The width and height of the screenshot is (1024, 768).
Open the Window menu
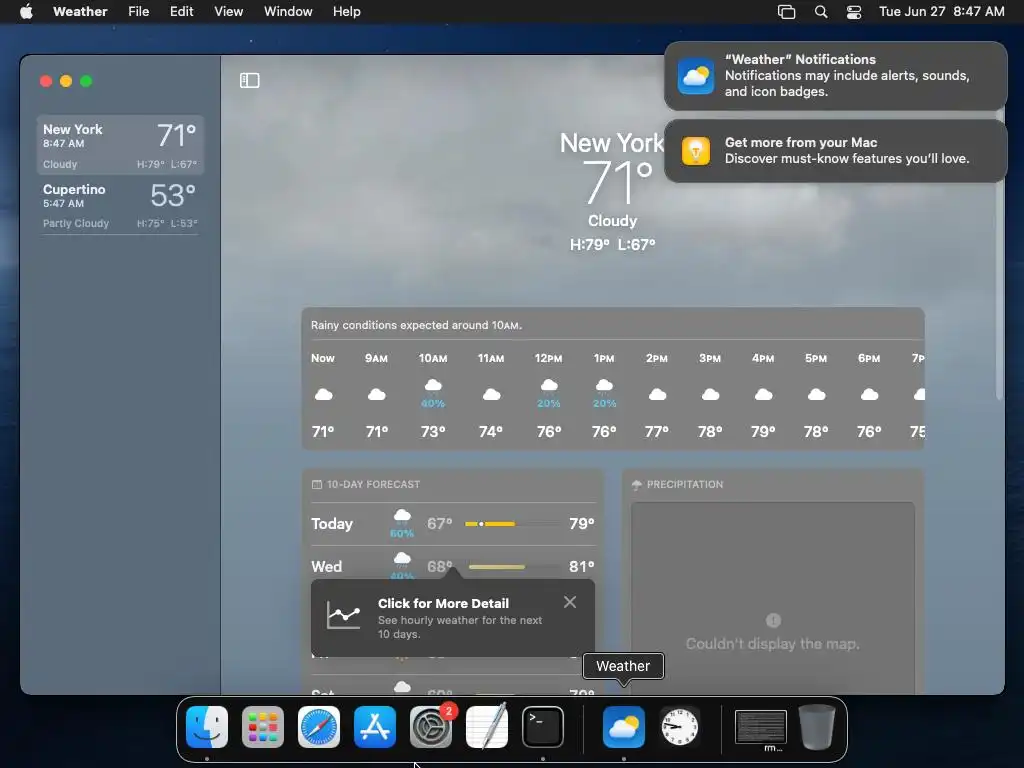point(288,12)
